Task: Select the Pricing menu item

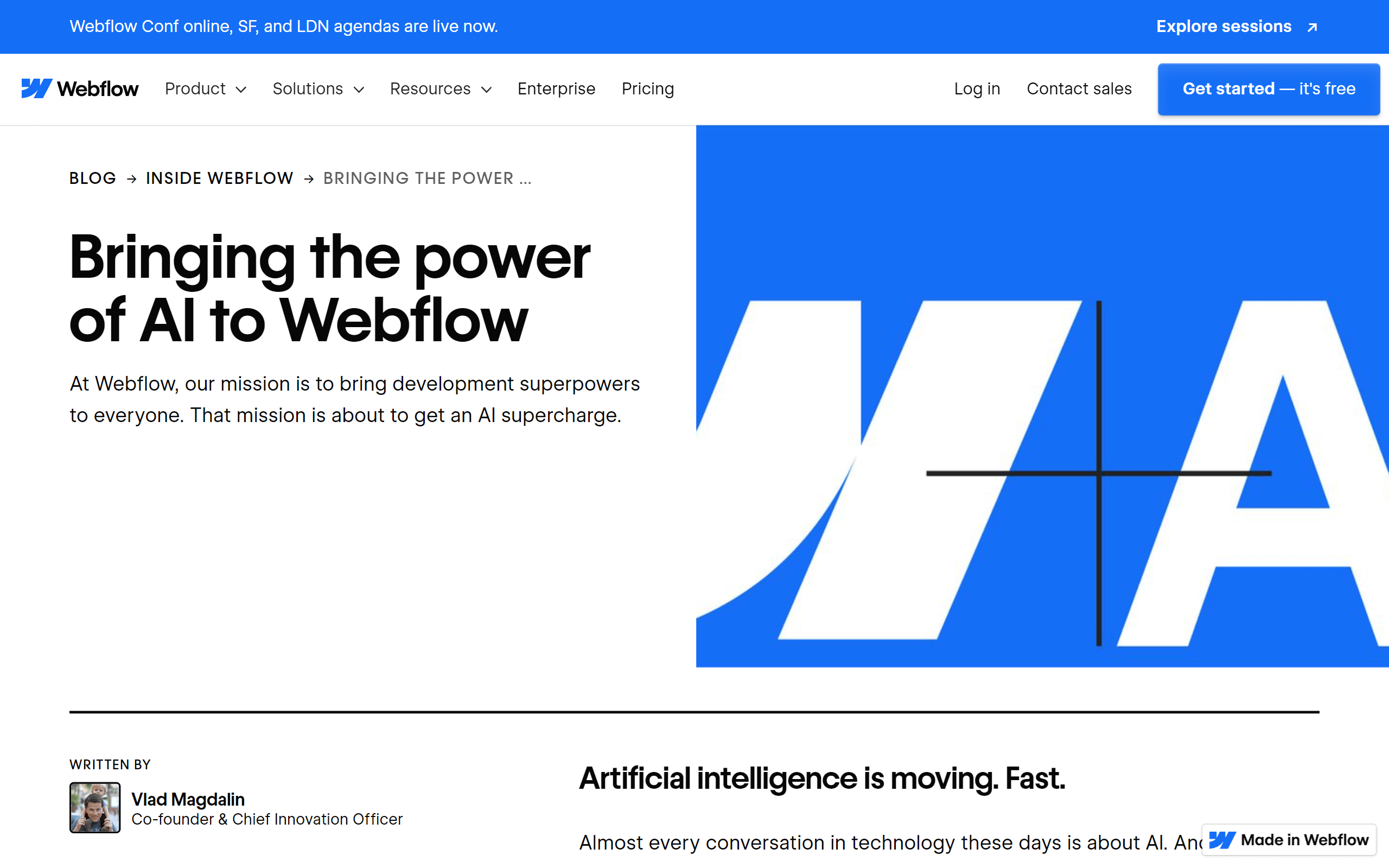Action: [648, 88]
